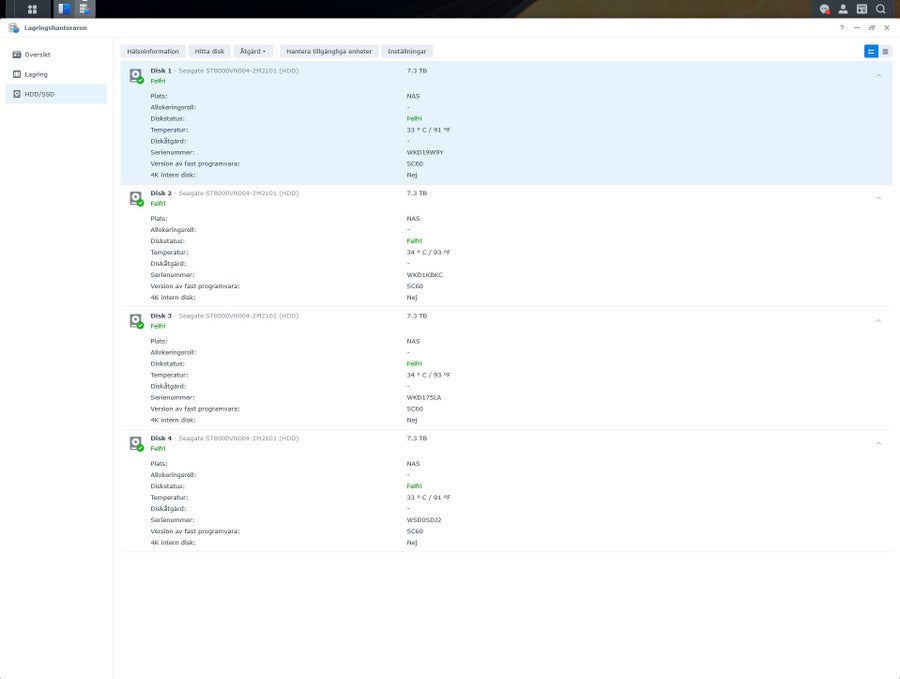The height and width of the screenshot is (679, 900).
Task: Click serial number WKD175LA
Action: [x=424, y=398]
